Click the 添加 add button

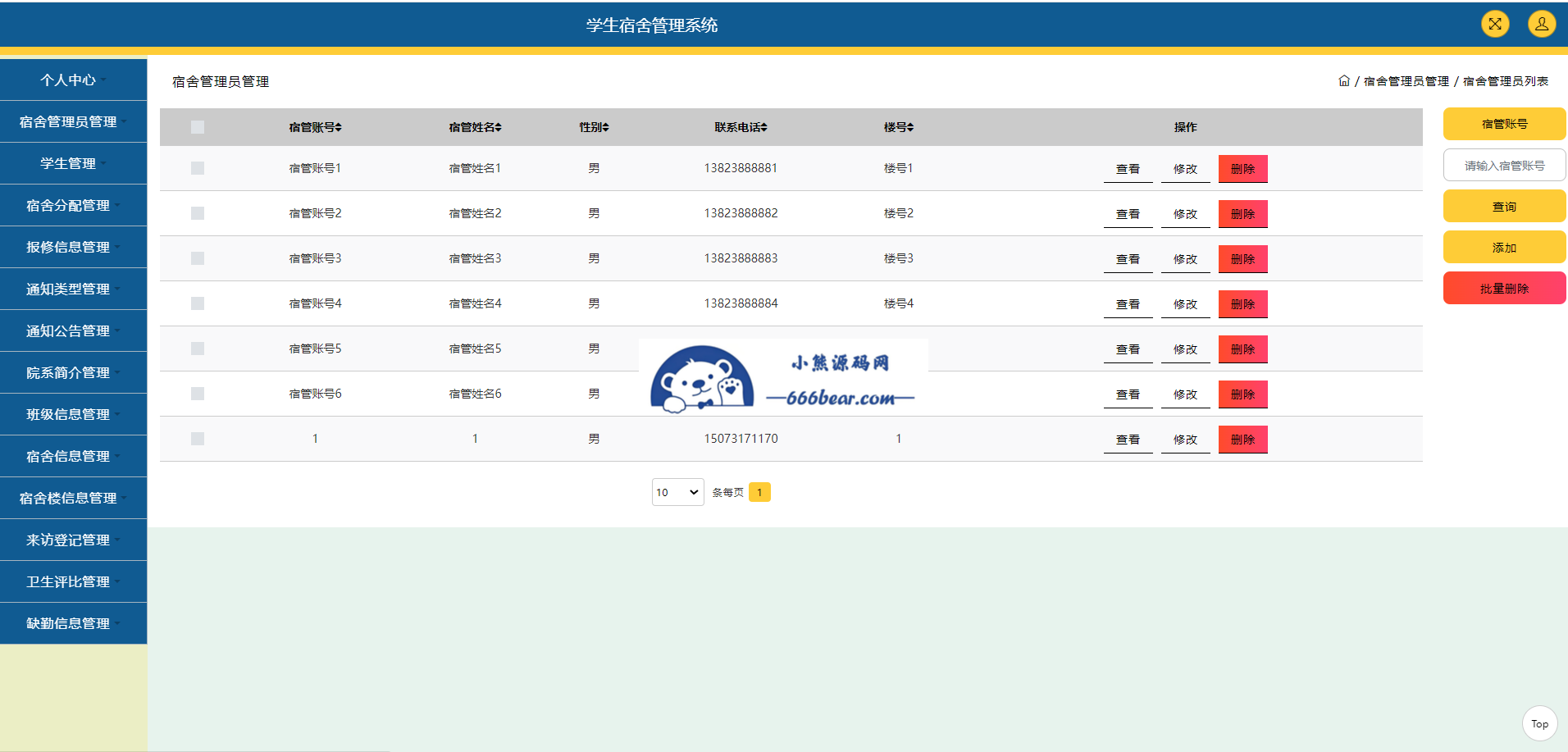coord(1504,247)
